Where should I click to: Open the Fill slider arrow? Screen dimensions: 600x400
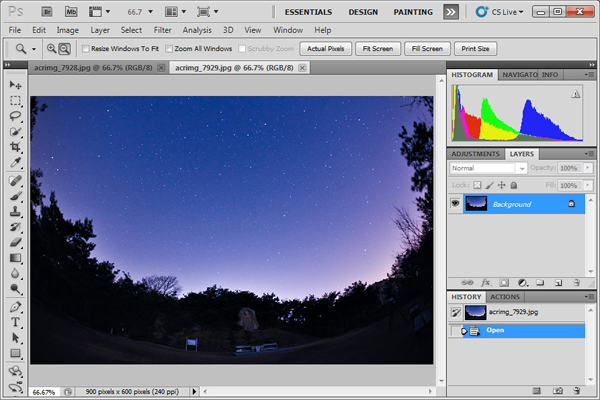click(588, 185)
